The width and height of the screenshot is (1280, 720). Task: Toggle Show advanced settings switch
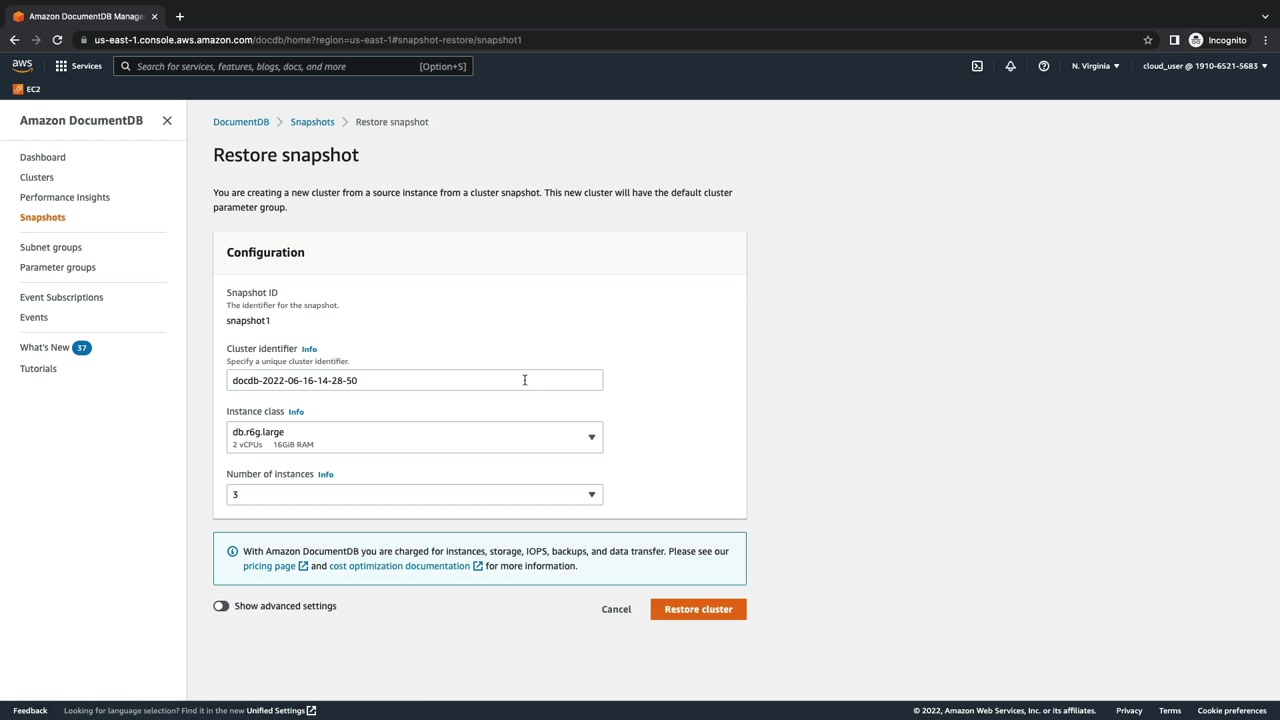pyautogui.click(x=221, y=606)
